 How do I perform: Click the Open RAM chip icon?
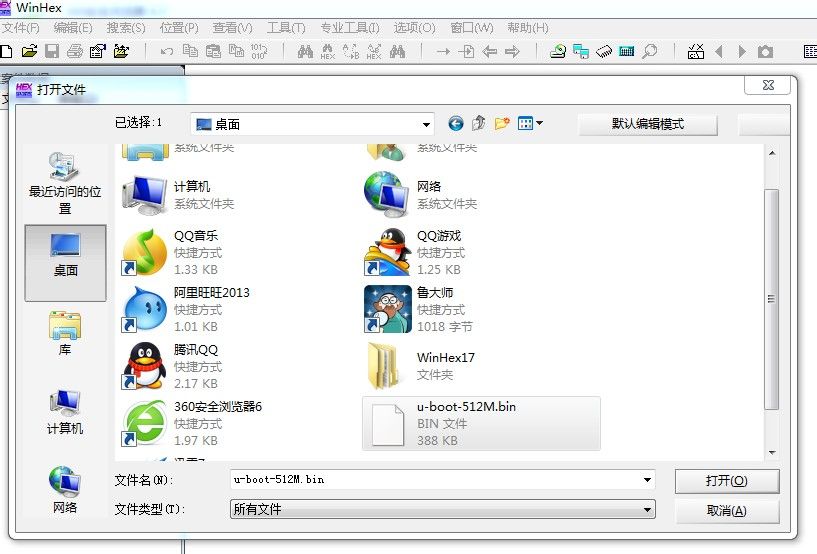[604, 51]
